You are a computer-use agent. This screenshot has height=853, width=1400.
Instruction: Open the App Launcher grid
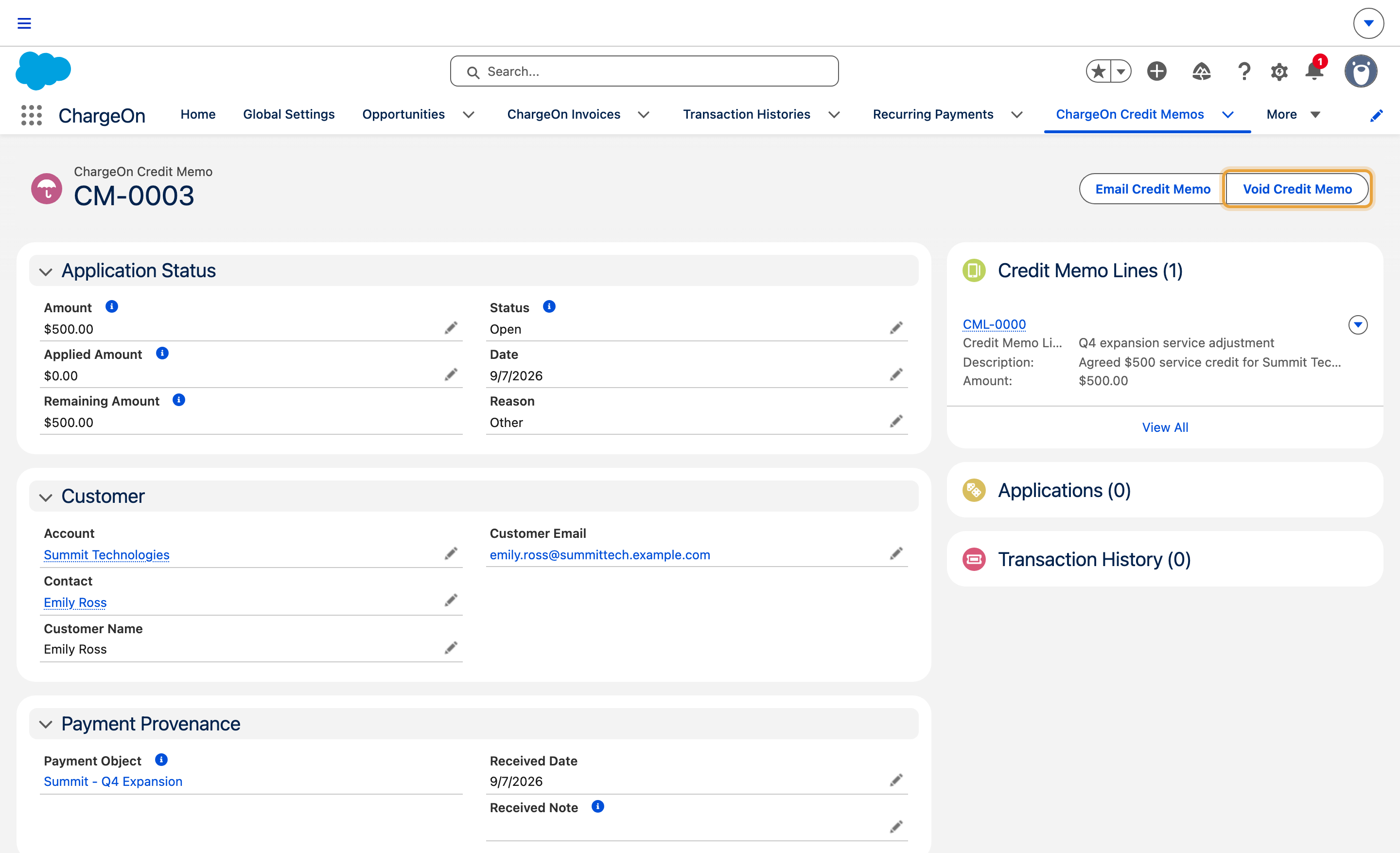tap(32, 115)
